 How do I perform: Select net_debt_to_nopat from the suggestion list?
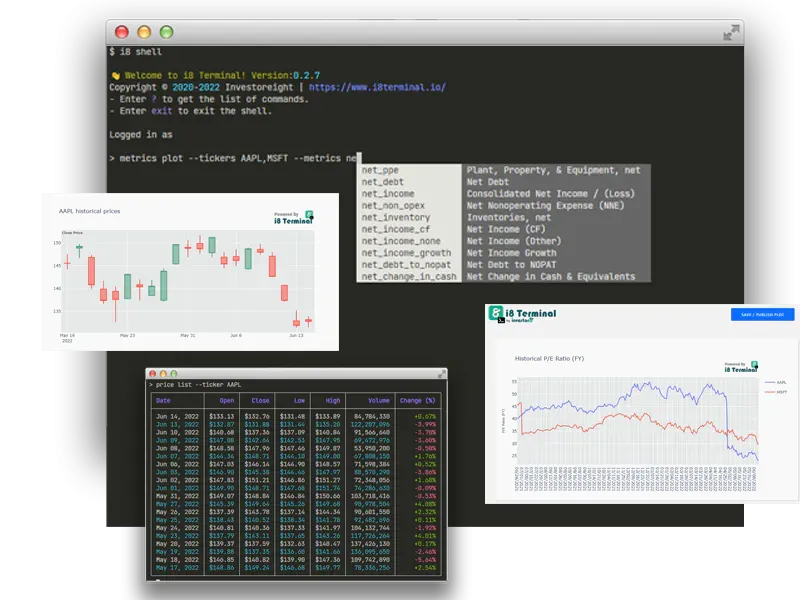pos(403,265)
